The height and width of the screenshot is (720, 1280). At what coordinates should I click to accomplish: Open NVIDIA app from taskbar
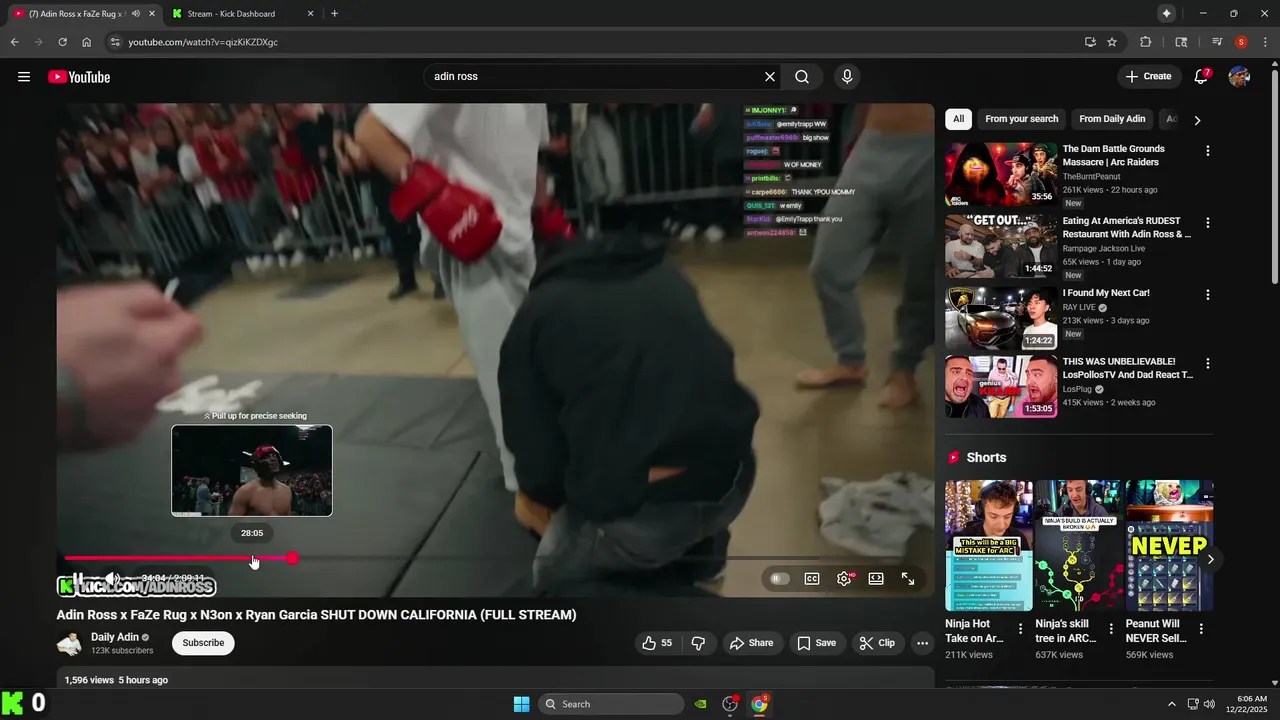(x=701, y=704)
